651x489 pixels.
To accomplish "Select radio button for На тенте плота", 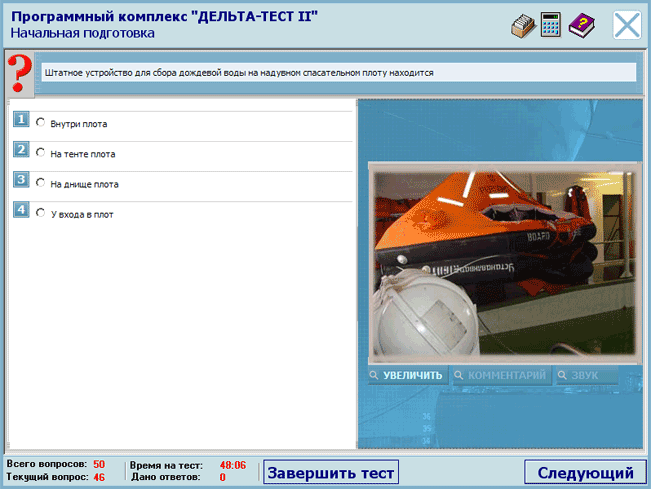I will pos(40,152).
